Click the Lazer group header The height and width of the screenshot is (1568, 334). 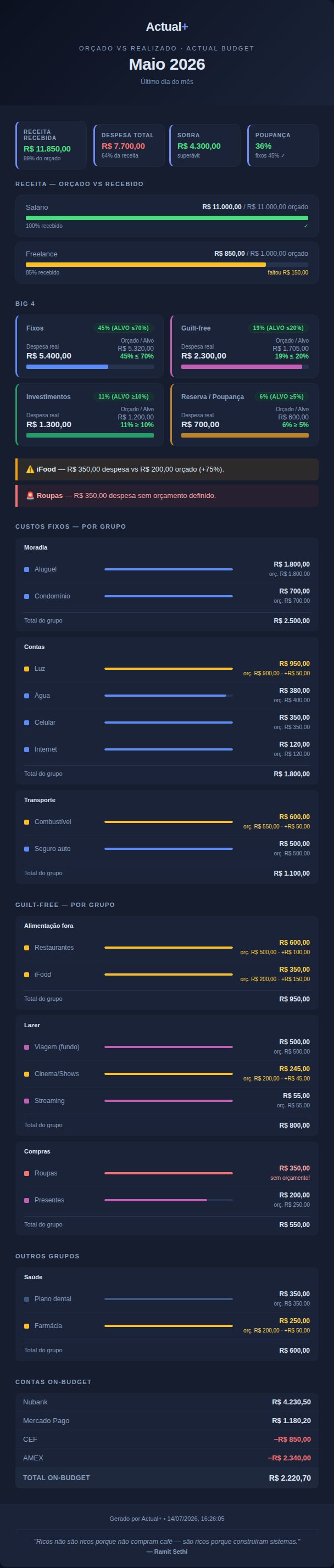32,1025
